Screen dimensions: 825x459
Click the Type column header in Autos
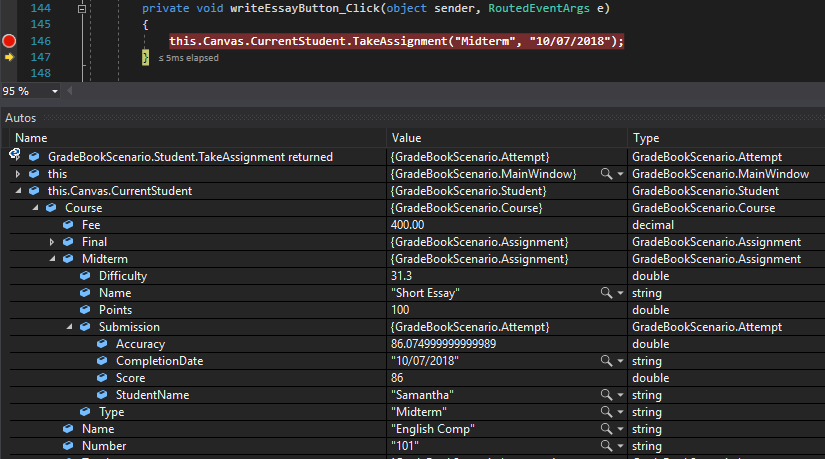(x=727, y=138)
